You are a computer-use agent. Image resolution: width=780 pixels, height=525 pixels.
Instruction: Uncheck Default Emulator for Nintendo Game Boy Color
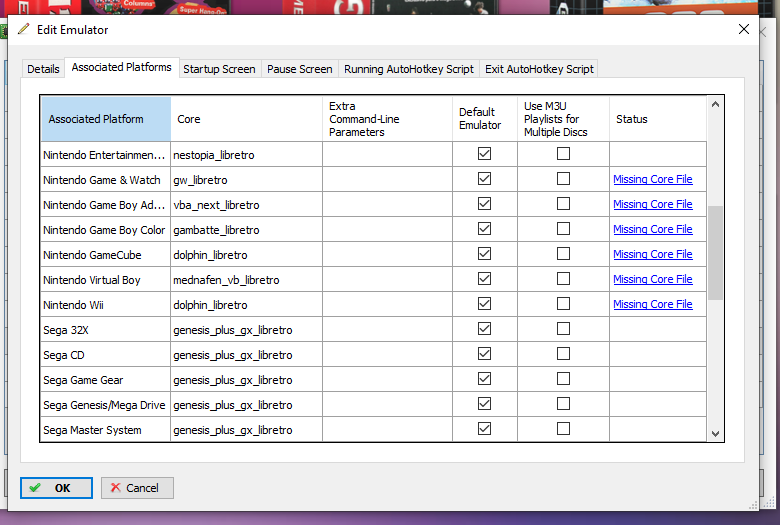(485, 229)
